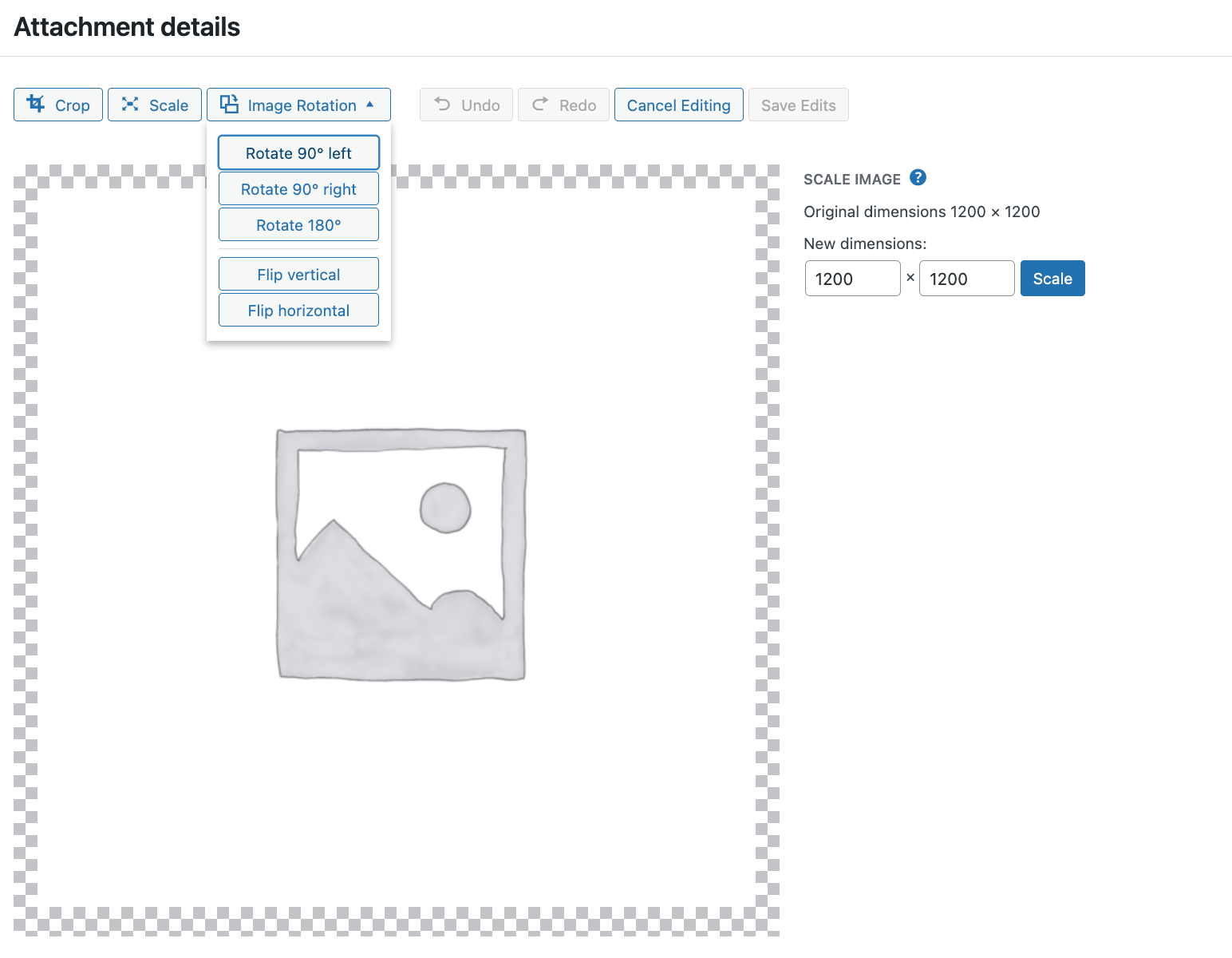This screenshot has width=1232, height=958.
Task: Collapse the Image Rotation dropdown chevron
Action: click(370, 104)
